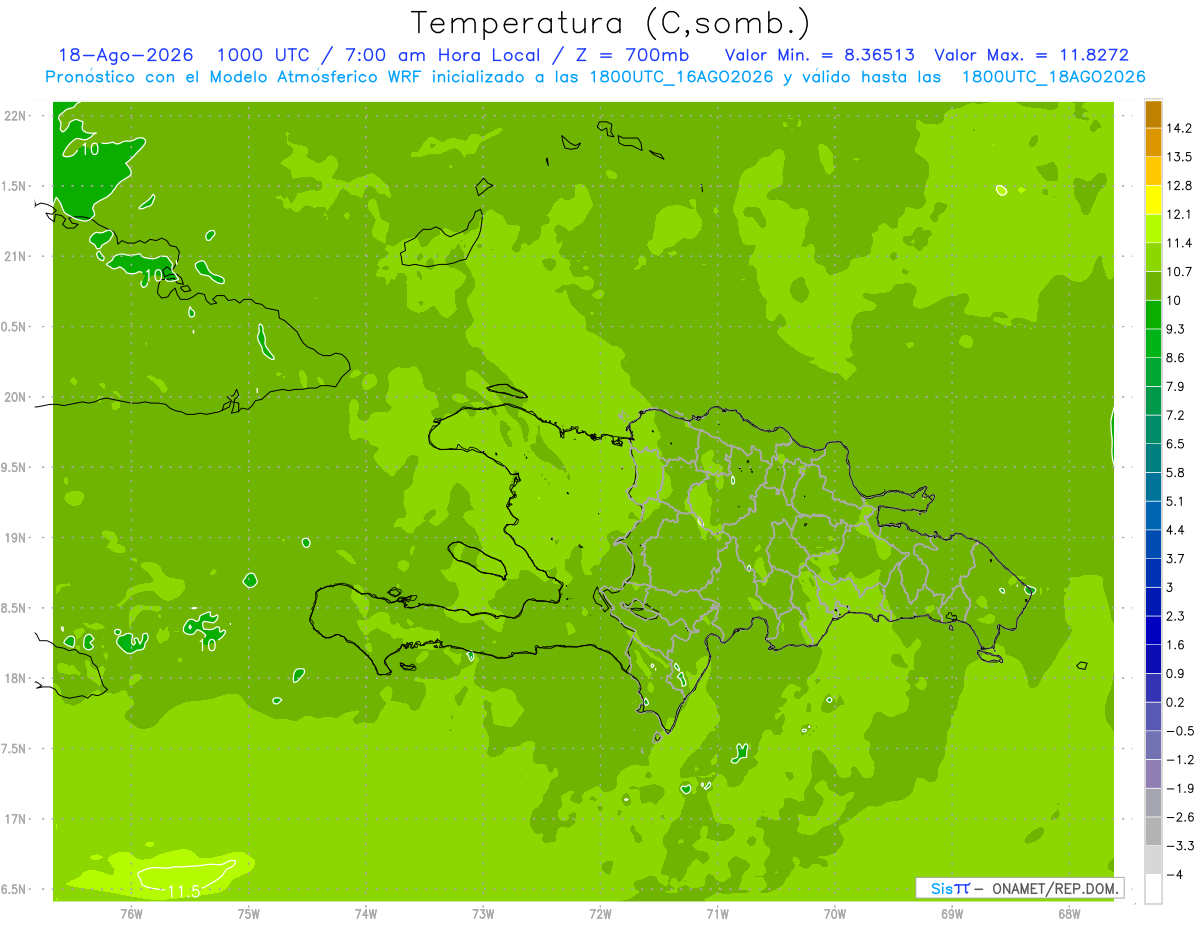Click the "11.5" contour label on the map

[x=183, y=891]
